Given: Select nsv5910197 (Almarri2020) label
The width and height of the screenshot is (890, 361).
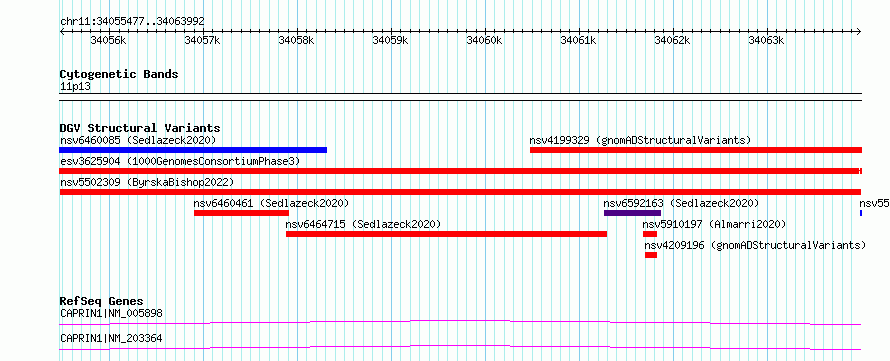Looking at the screenshot, I should point(715,224).
